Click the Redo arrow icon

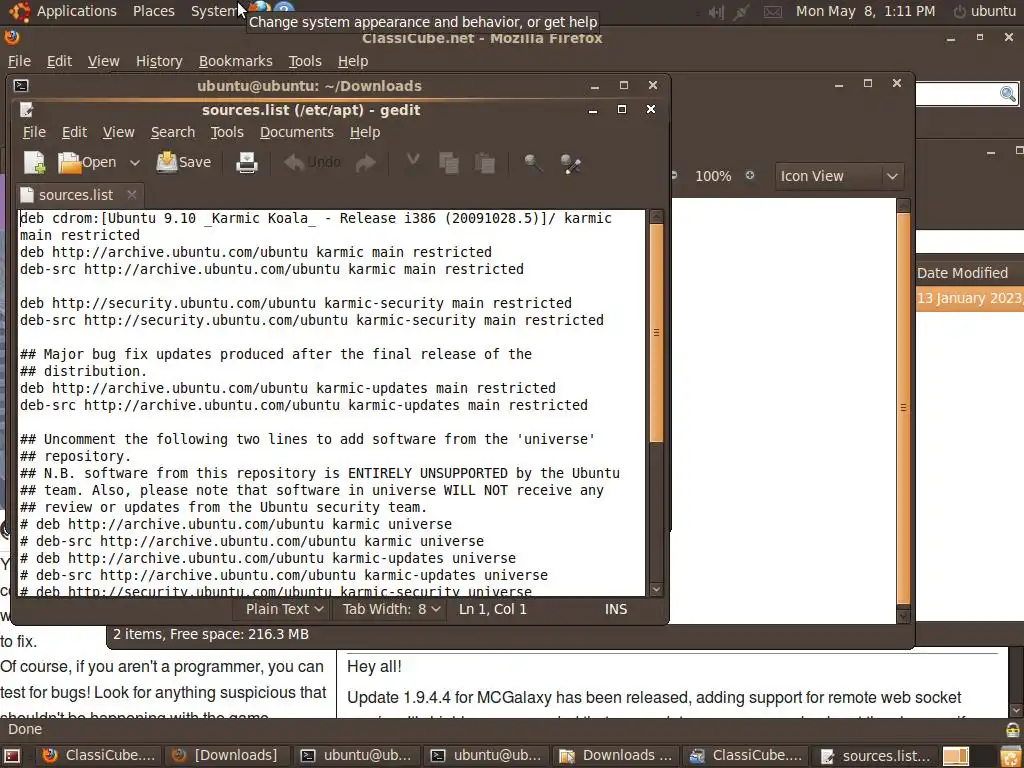(x=366, y=163)
